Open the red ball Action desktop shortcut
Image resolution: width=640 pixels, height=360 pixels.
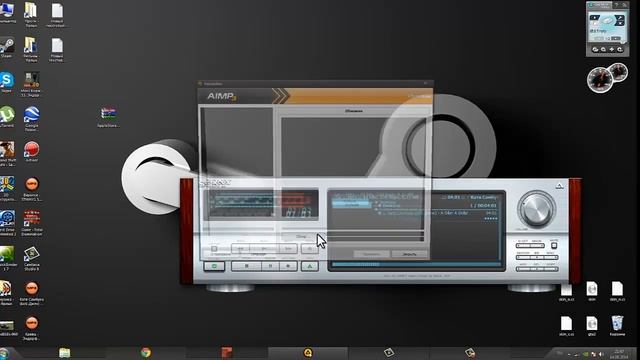coord(31,151)
